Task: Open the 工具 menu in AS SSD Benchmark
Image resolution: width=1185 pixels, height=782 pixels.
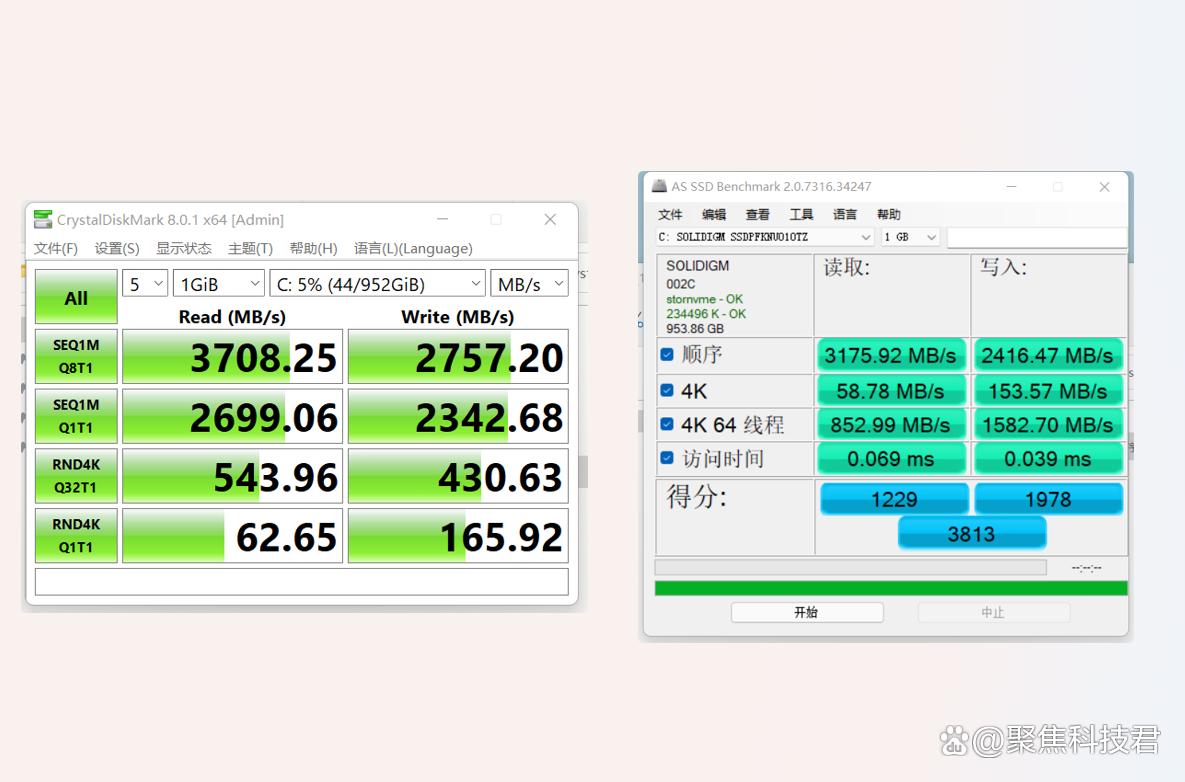Action: click(800, 213)
